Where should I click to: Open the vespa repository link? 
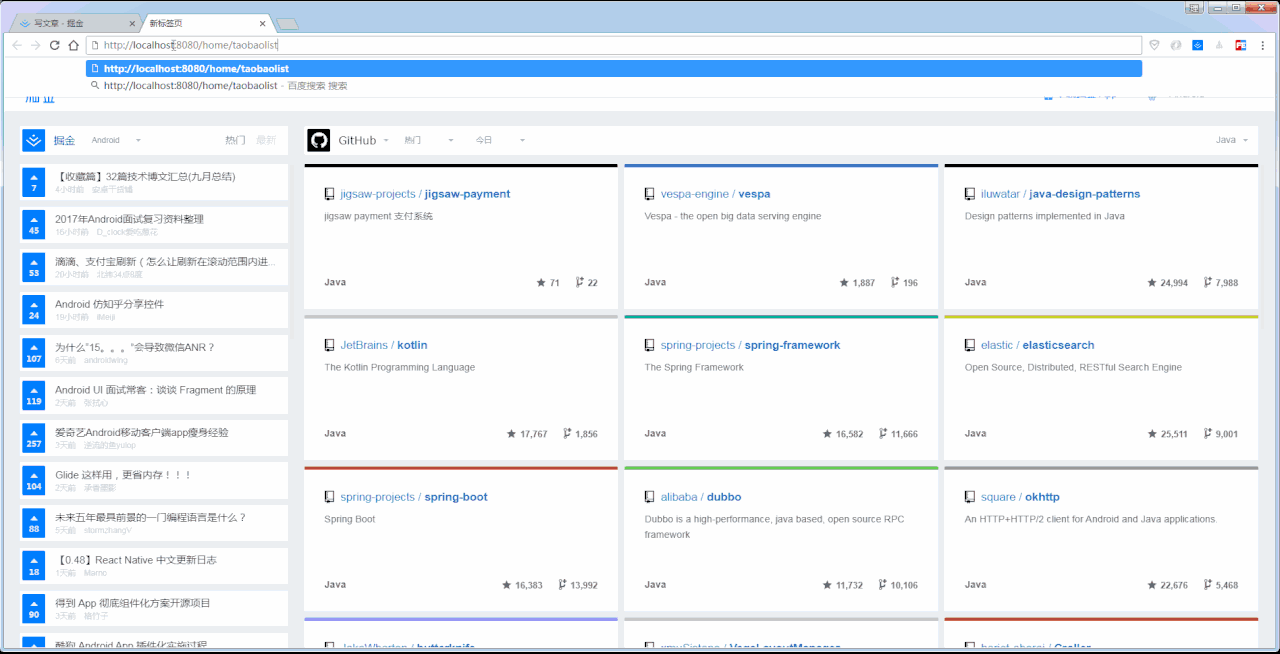point(715,194)
